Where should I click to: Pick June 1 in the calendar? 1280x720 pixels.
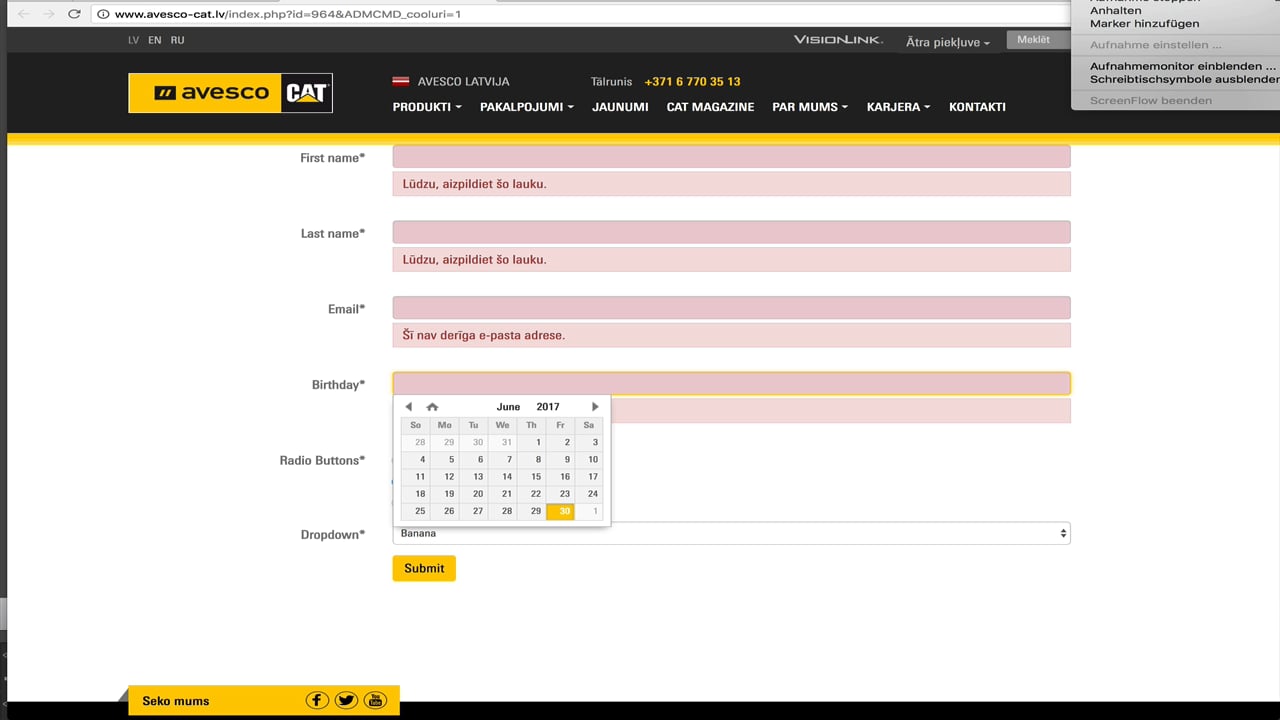tap(531, 443)
